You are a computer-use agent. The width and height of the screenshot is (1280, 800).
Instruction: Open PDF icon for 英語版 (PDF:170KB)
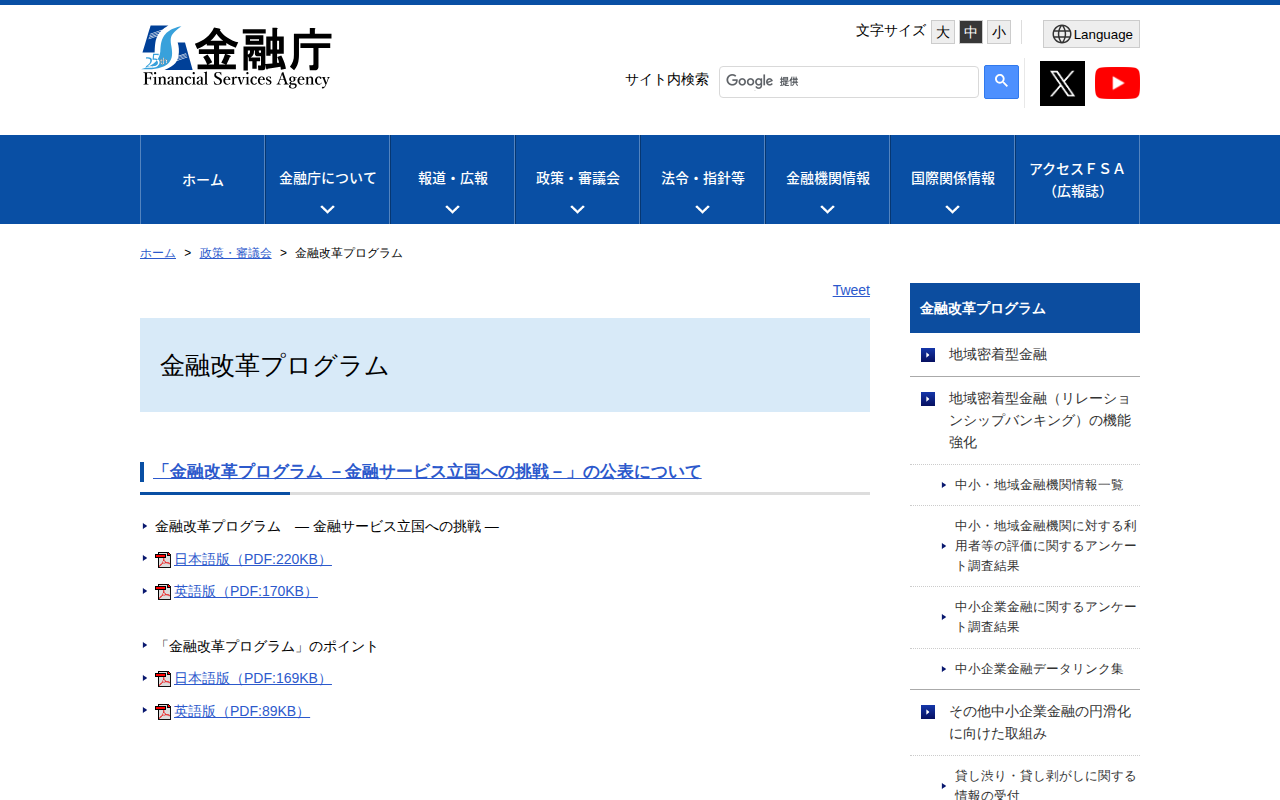point(163,592)
